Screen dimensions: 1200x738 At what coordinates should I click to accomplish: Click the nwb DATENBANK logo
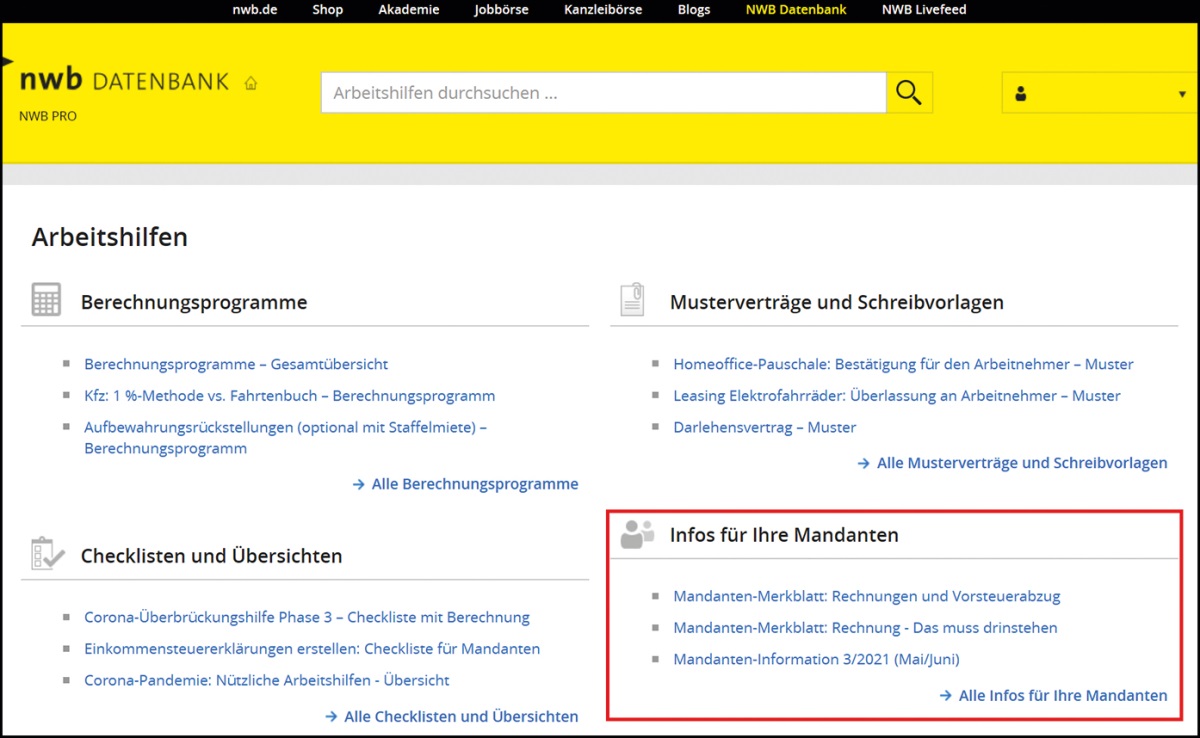124,81
